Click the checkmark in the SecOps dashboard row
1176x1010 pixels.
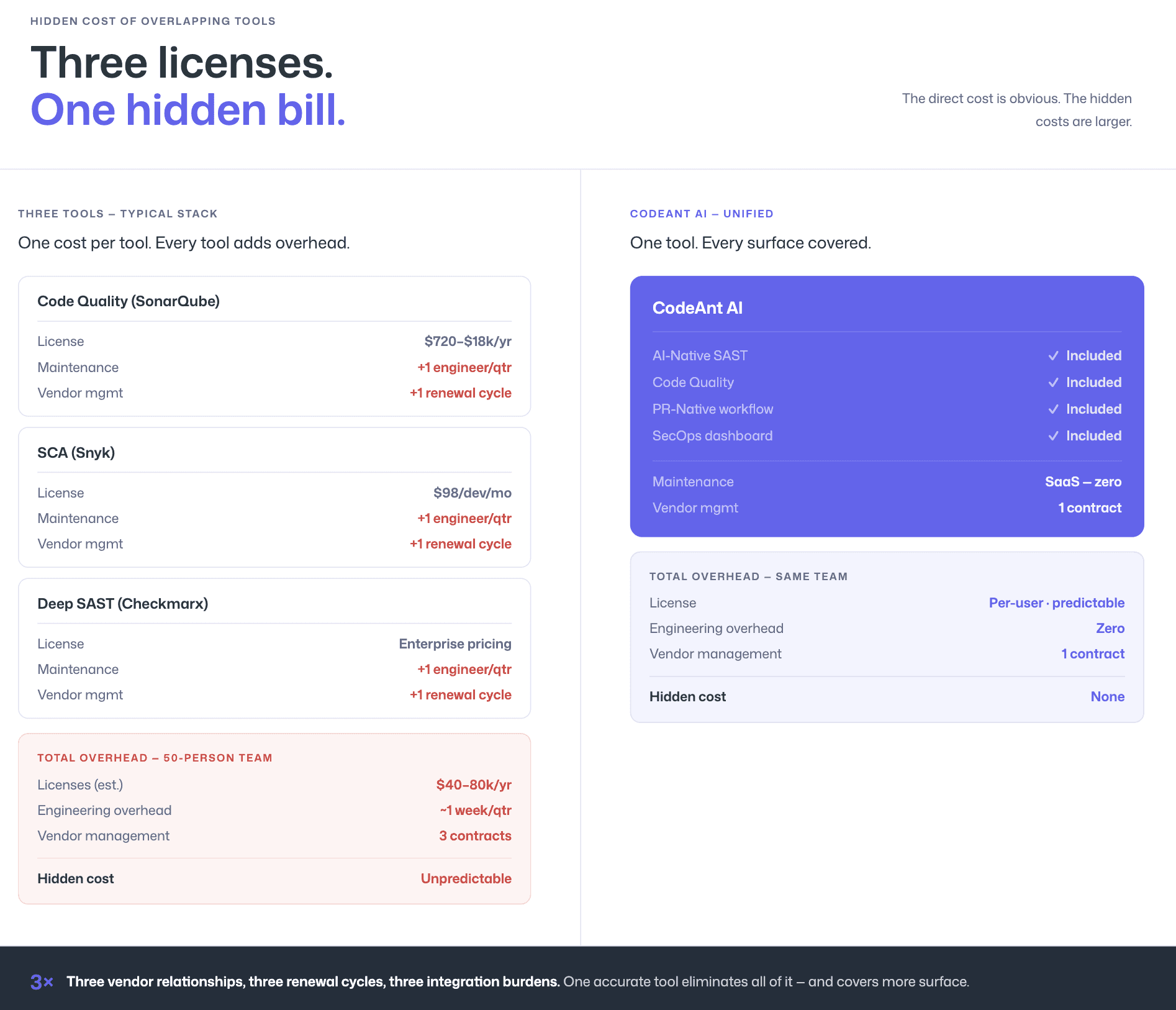point(1053,436)
